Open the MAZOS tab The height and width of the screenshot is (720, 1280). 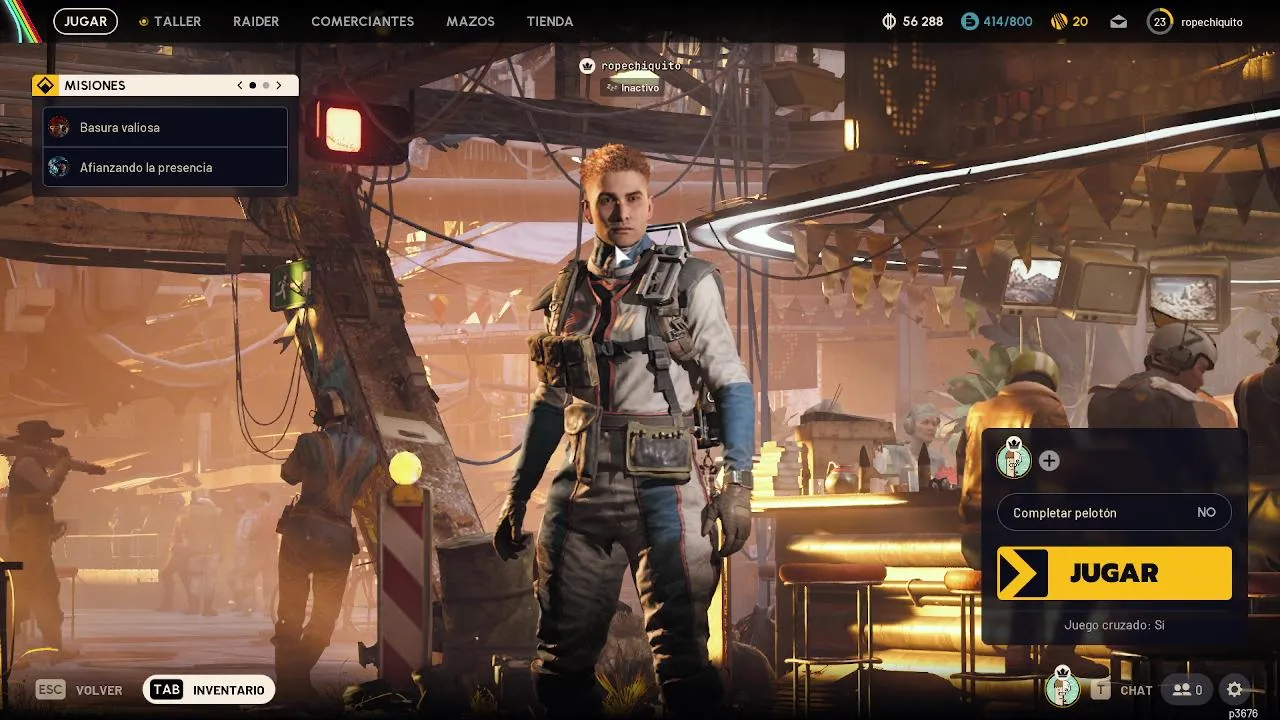click(x=470, y=21)
